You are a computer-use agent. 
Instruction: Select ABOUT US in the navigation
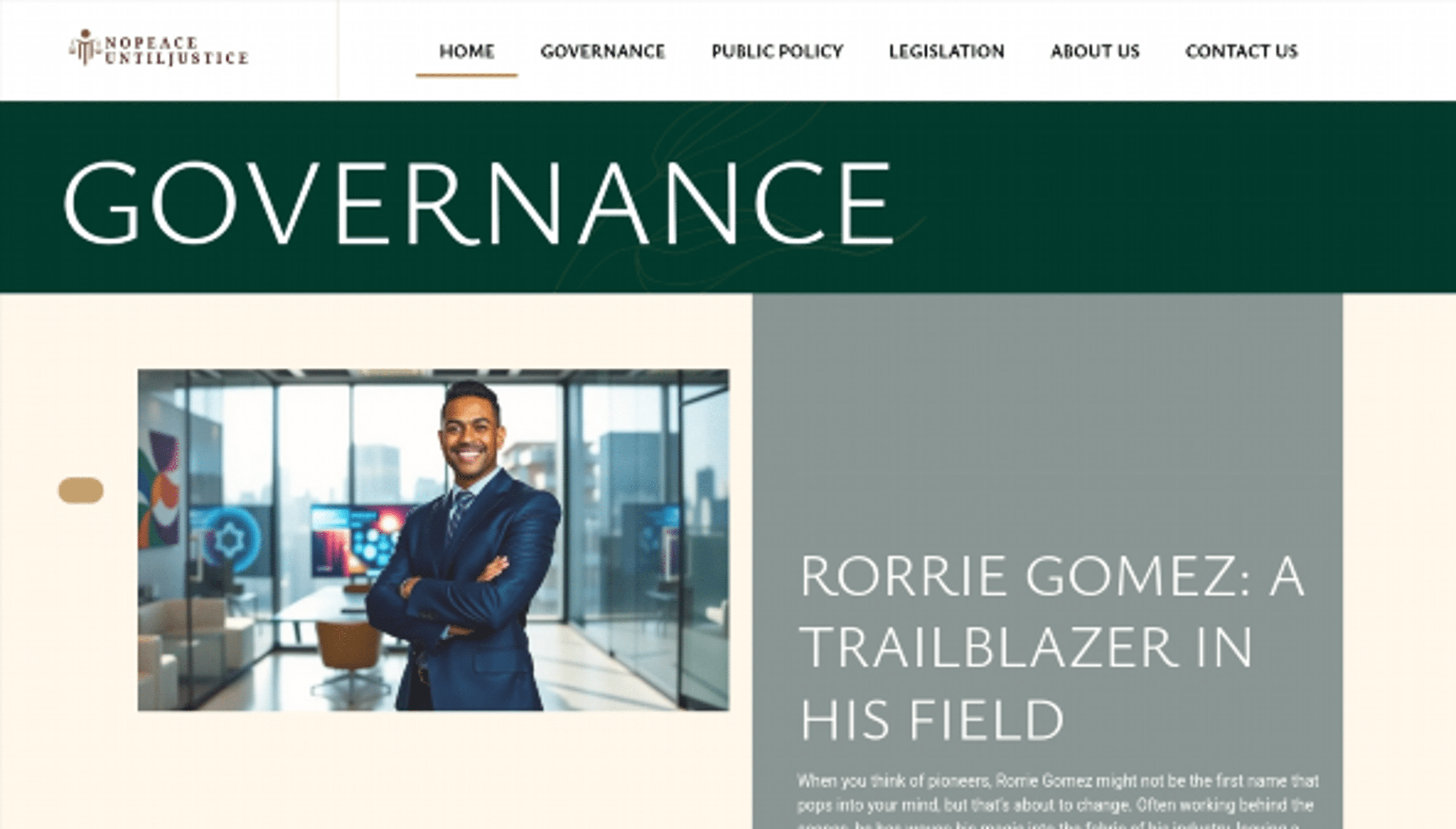tap(1095, 51)
